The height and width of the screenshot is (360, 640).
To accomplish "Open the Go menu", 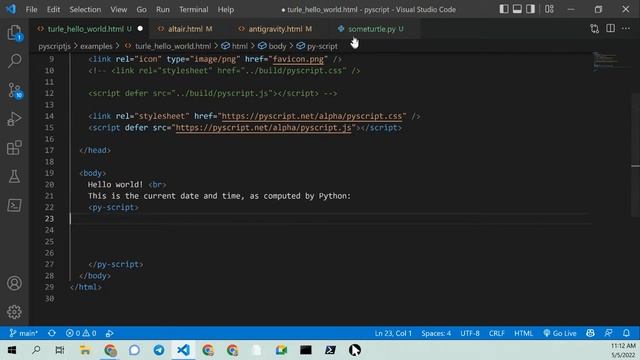I will (141, 9).
